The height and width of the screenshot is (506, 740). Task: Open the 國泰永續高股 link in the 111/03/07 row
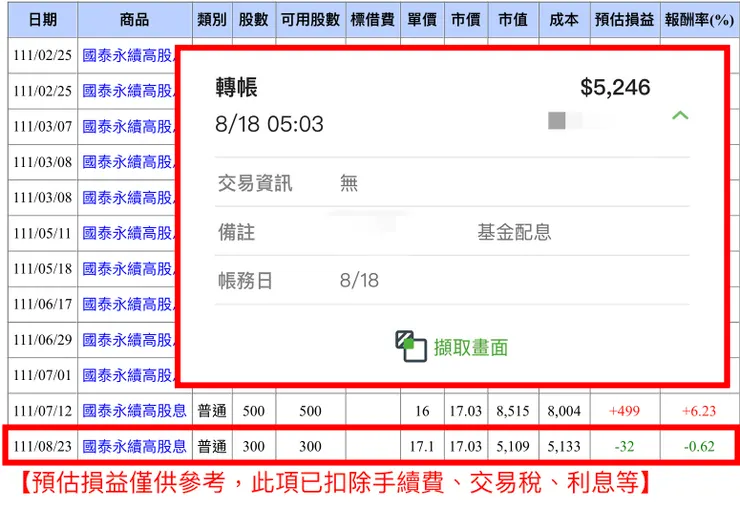(x=128, y=126)
